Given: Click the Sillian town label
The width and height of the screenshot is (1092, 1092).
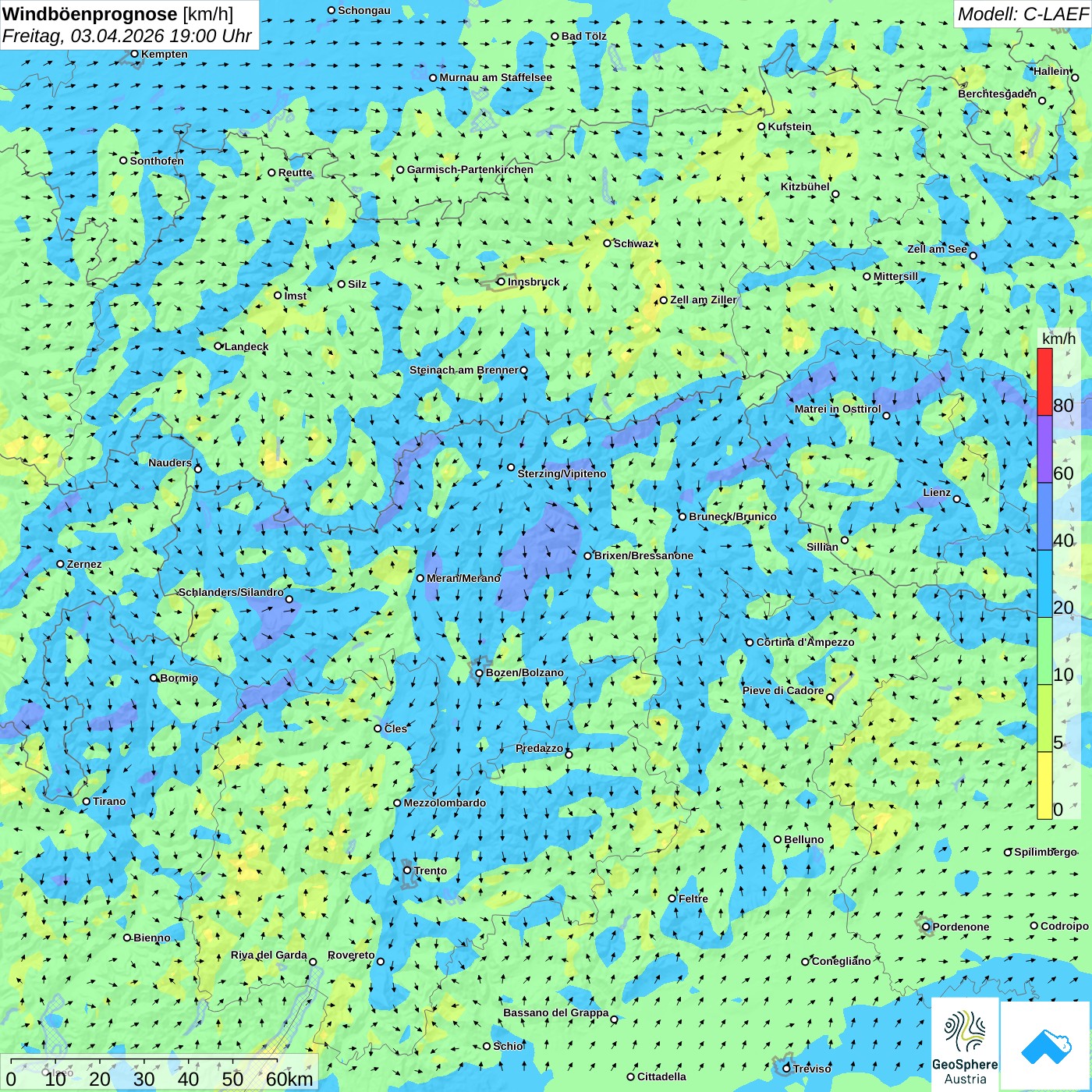Looking at the screenshot, I should (822, 546).
